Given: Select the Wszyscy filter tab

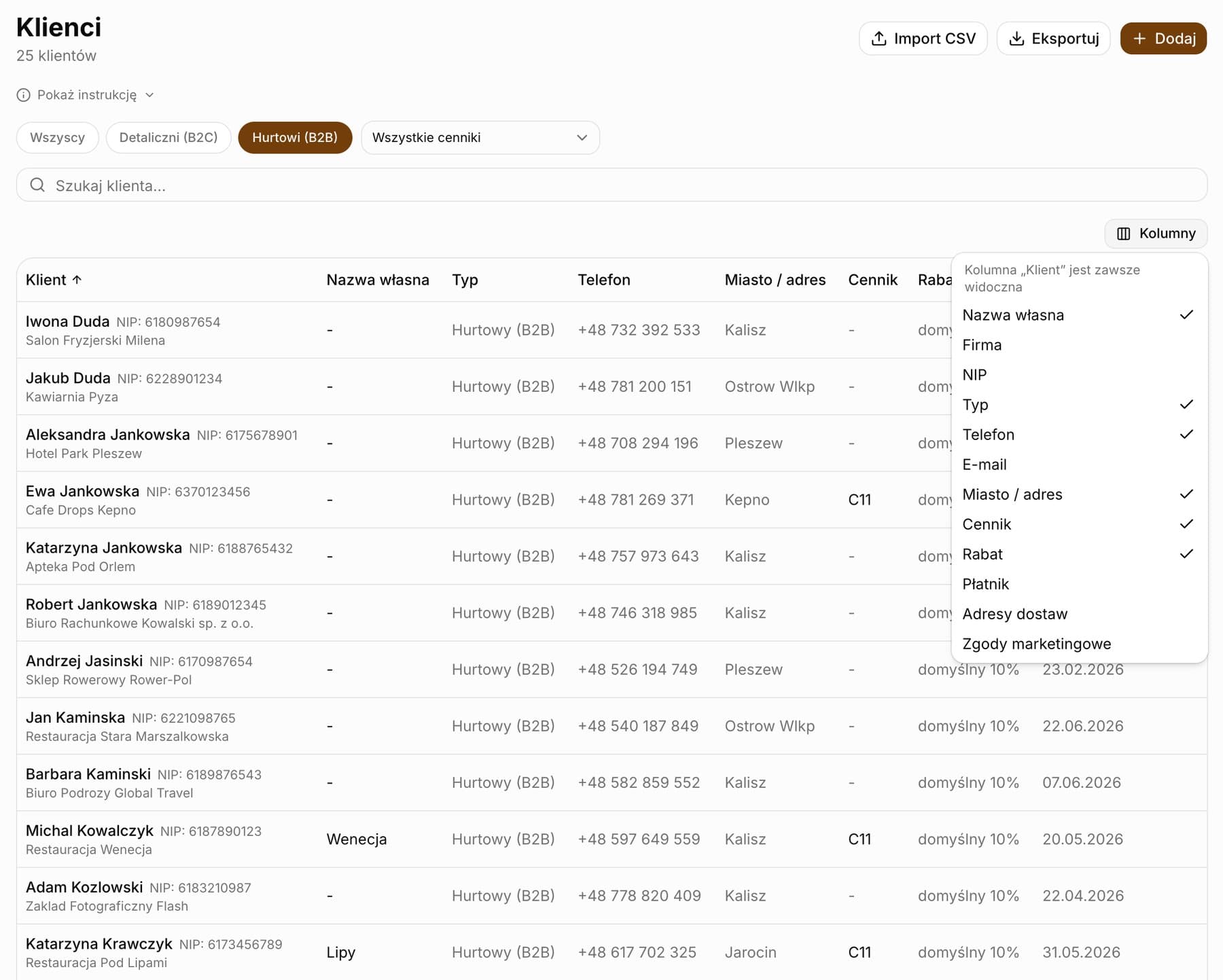Looking at the screenshot, I should coord(58,138).
